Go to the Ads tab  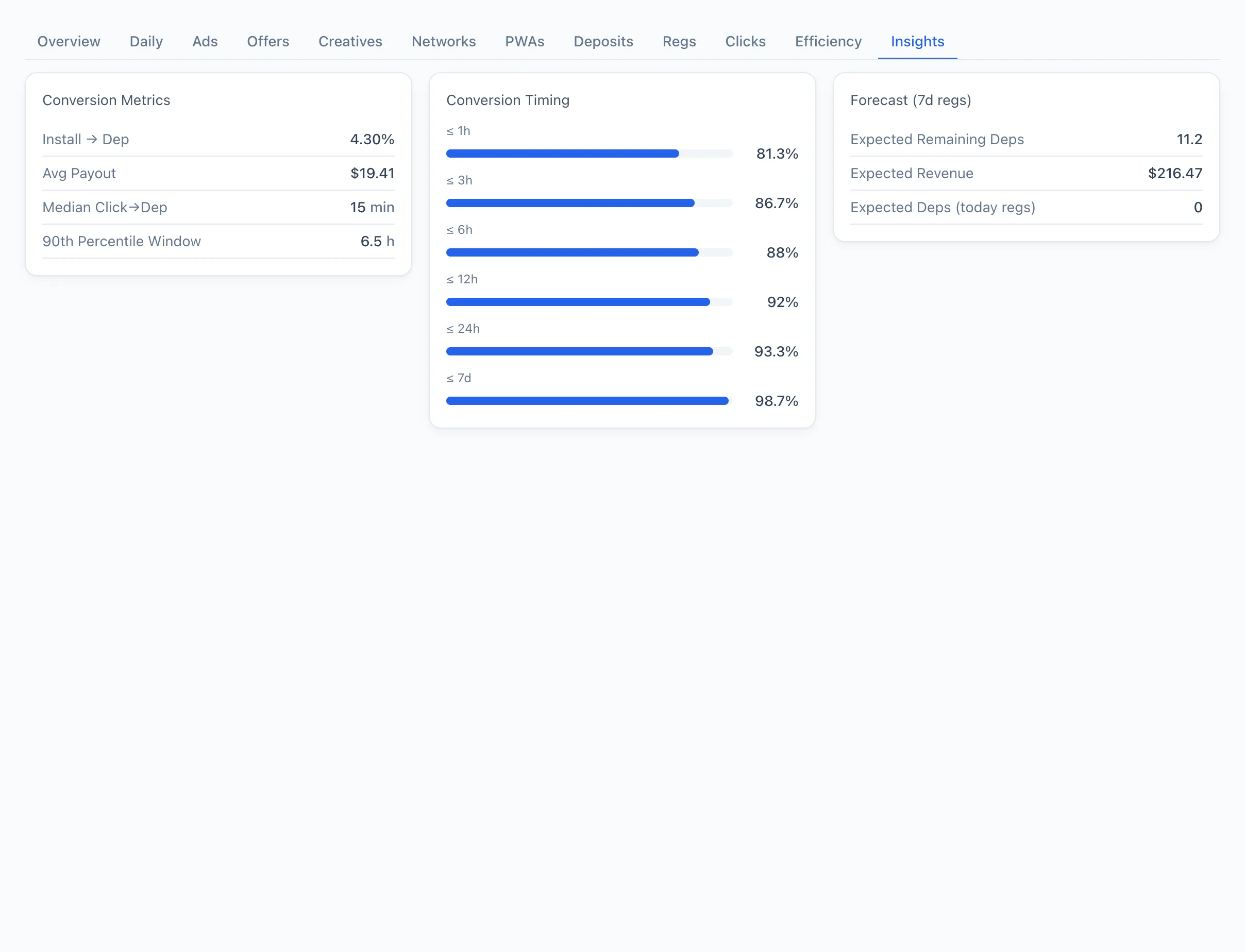205,41
